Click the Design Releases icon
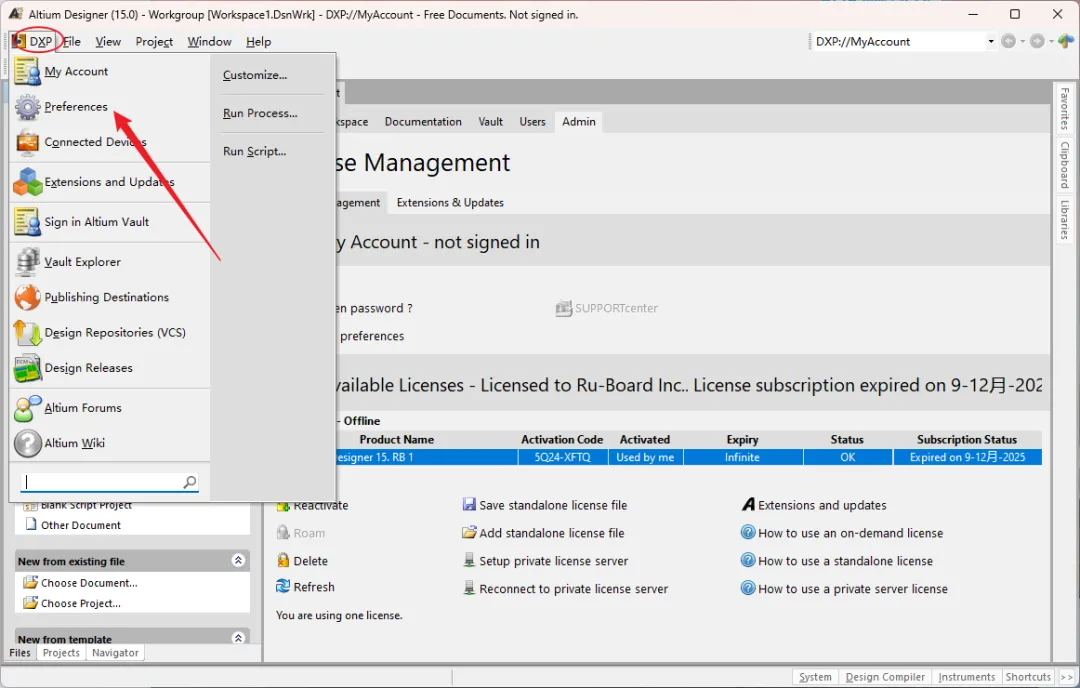 [28, 368]
